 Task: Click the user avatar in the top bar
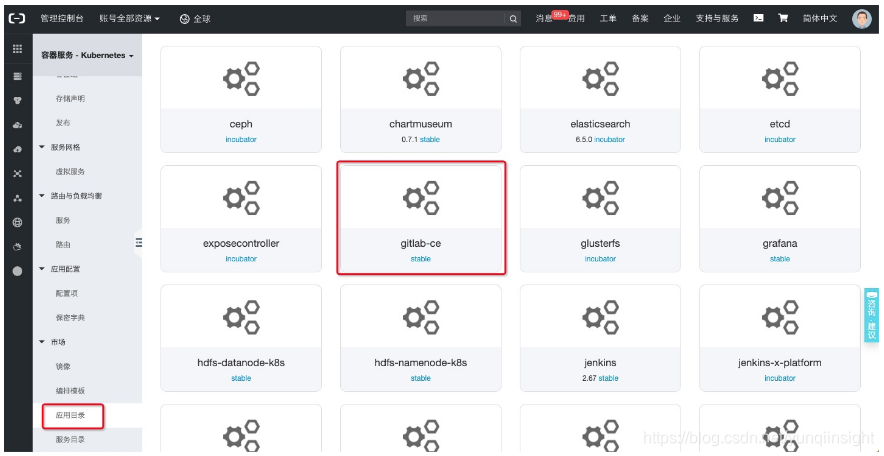pyautogui.click(x=861, y=19)
